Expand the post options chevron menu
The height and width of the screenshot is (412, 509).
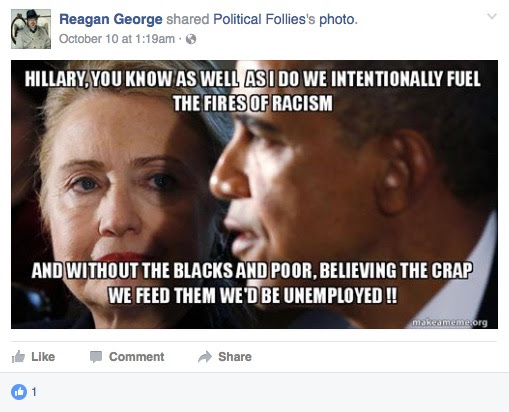tap(492, 16)
